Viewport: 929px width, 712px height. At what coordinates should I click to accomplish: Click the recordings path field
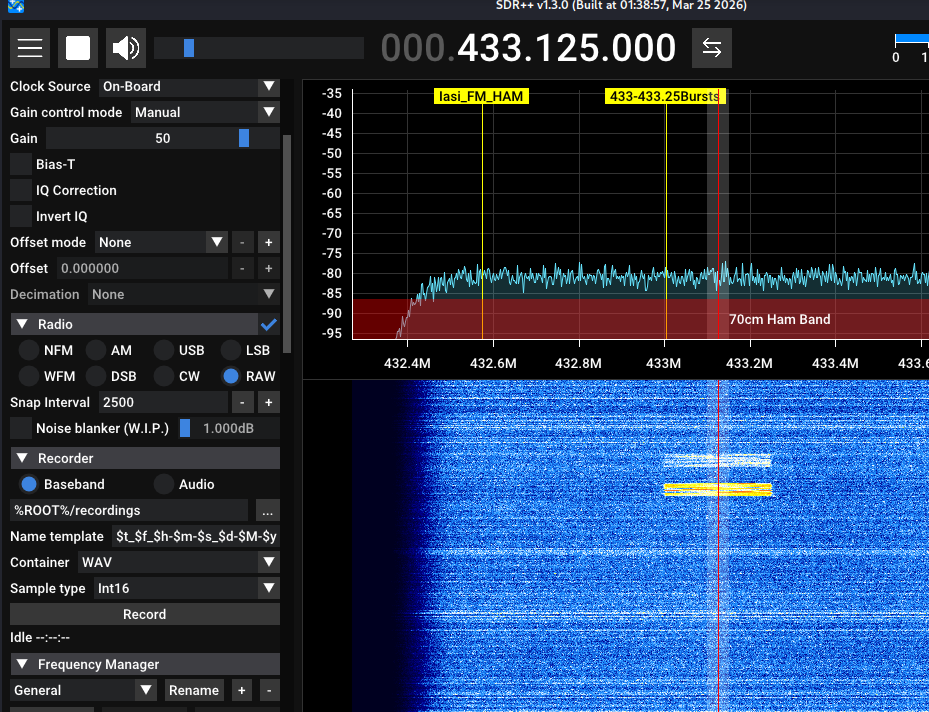[129, 511]
